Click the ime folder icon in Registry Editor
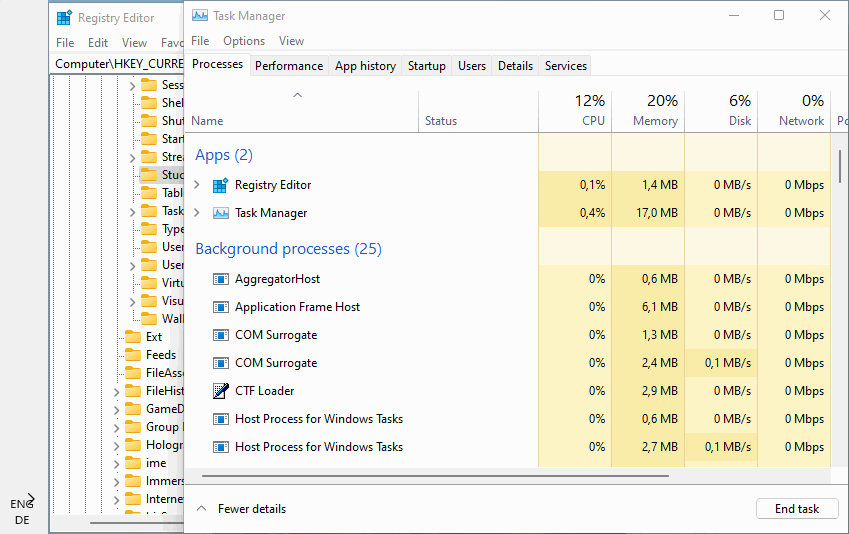The height and width of the screenshot is (534, 849). click(x=133, y=463)
